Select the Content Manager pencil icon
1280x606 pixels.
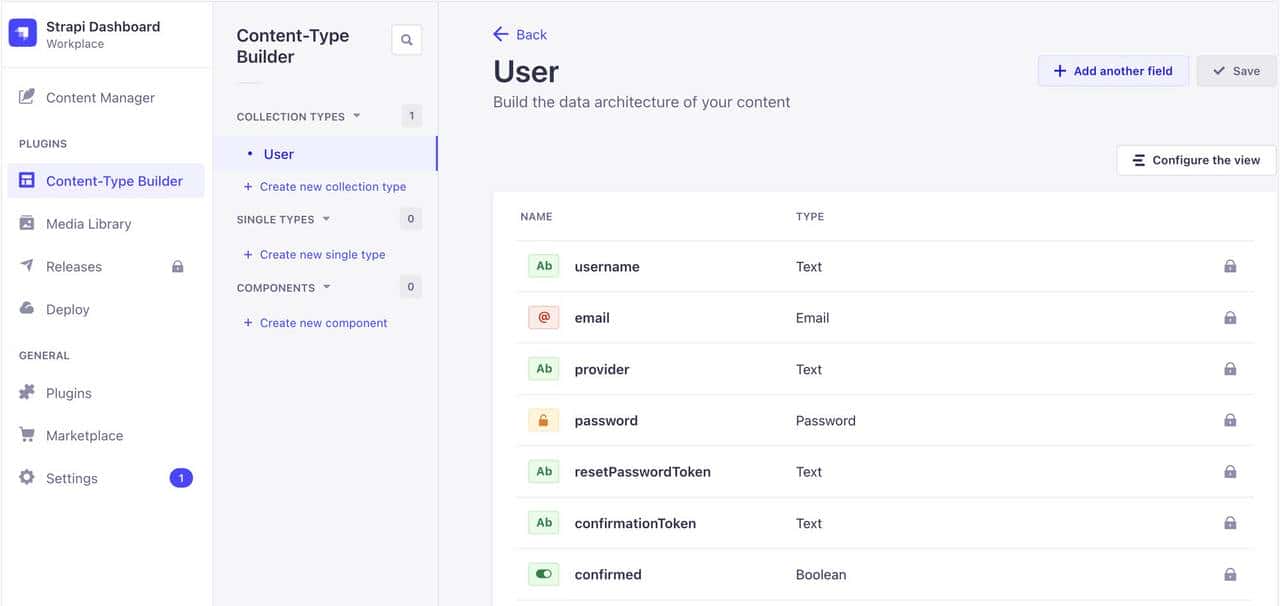[x=26, y=96]
